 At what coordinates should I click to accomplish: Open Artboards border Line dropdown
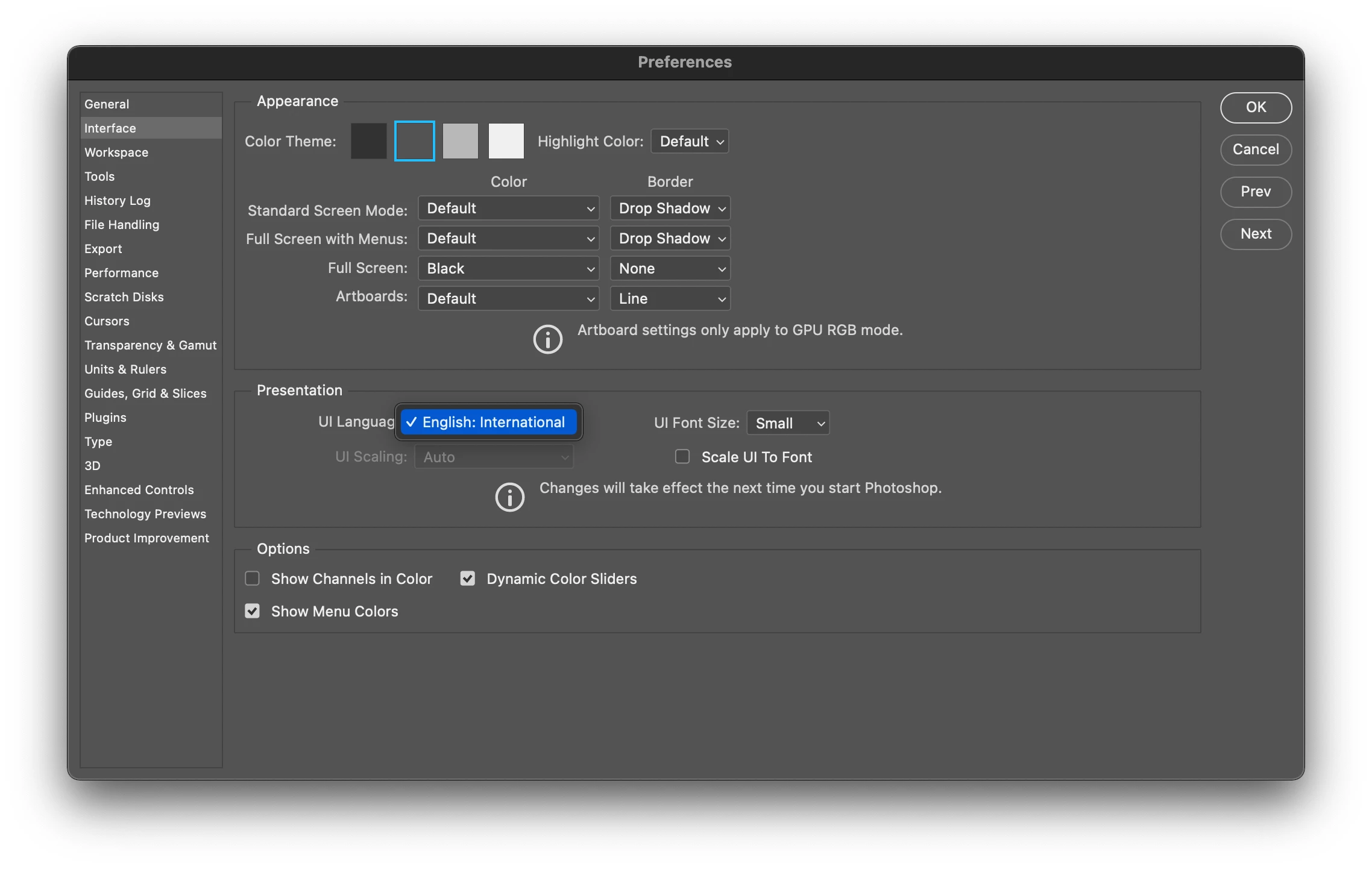pos(670,299)
